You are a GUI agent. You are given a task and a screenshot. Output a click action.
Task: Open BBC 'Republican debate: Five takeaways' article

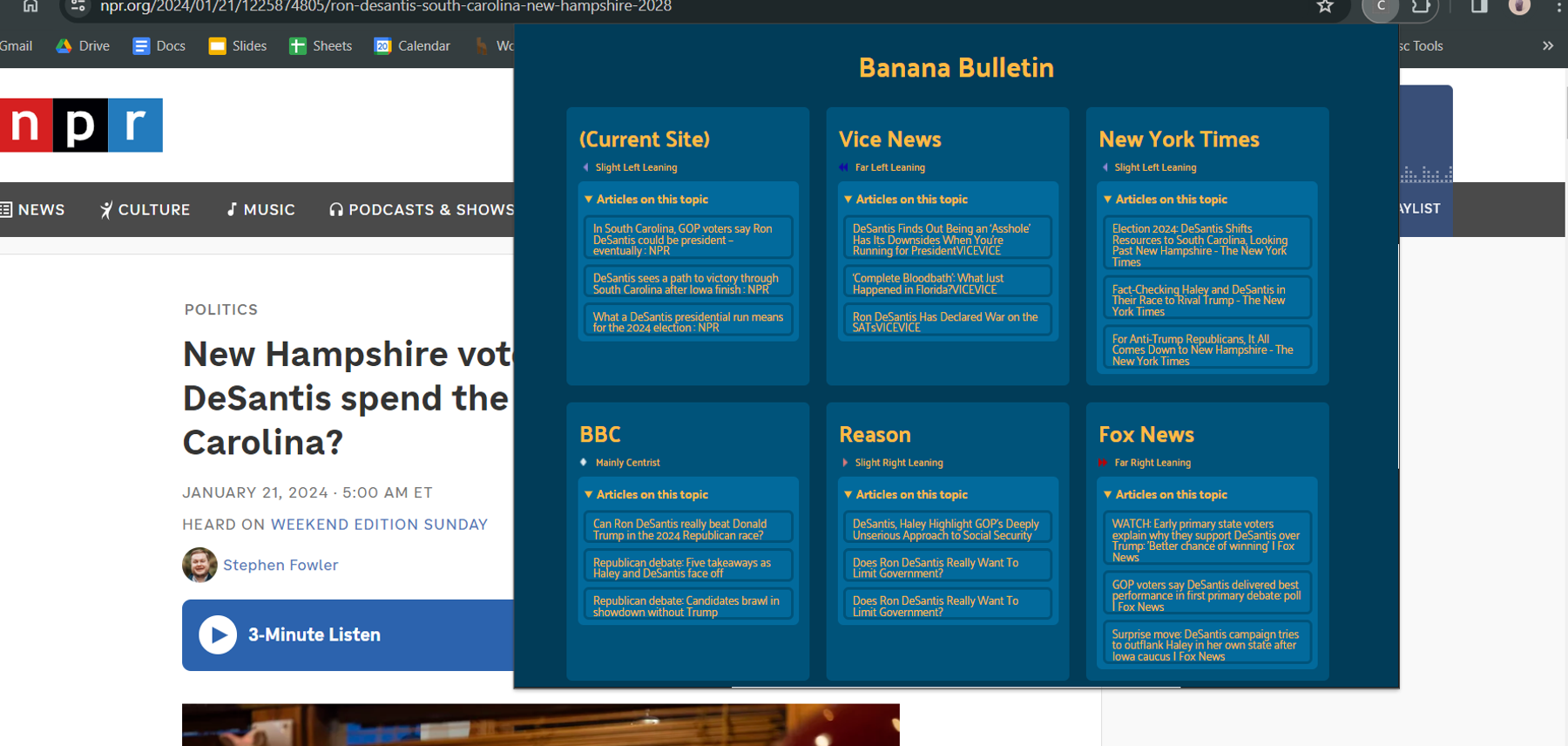688,567
